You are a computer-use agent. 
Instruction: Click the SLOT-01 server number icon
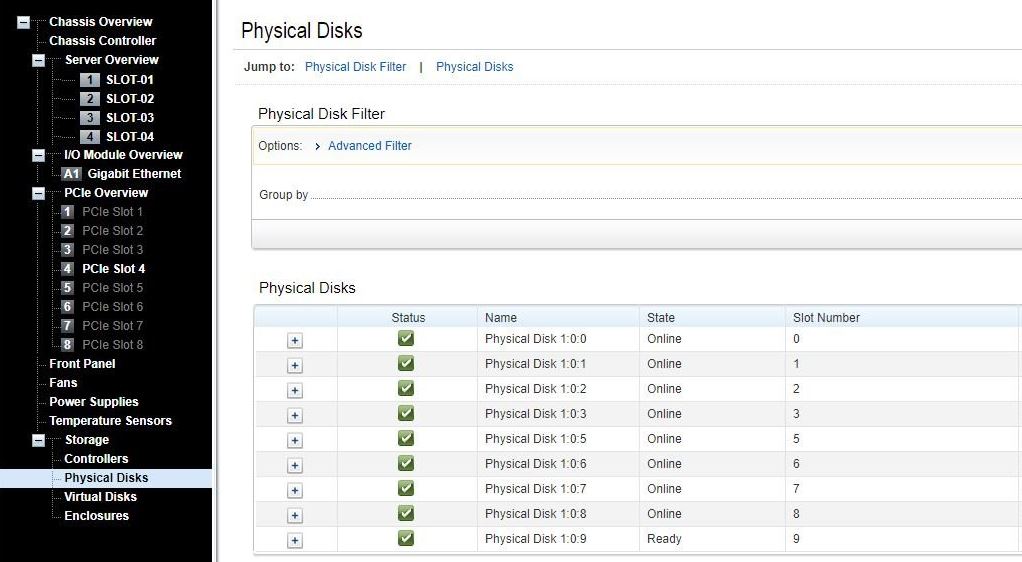(90, 79)
